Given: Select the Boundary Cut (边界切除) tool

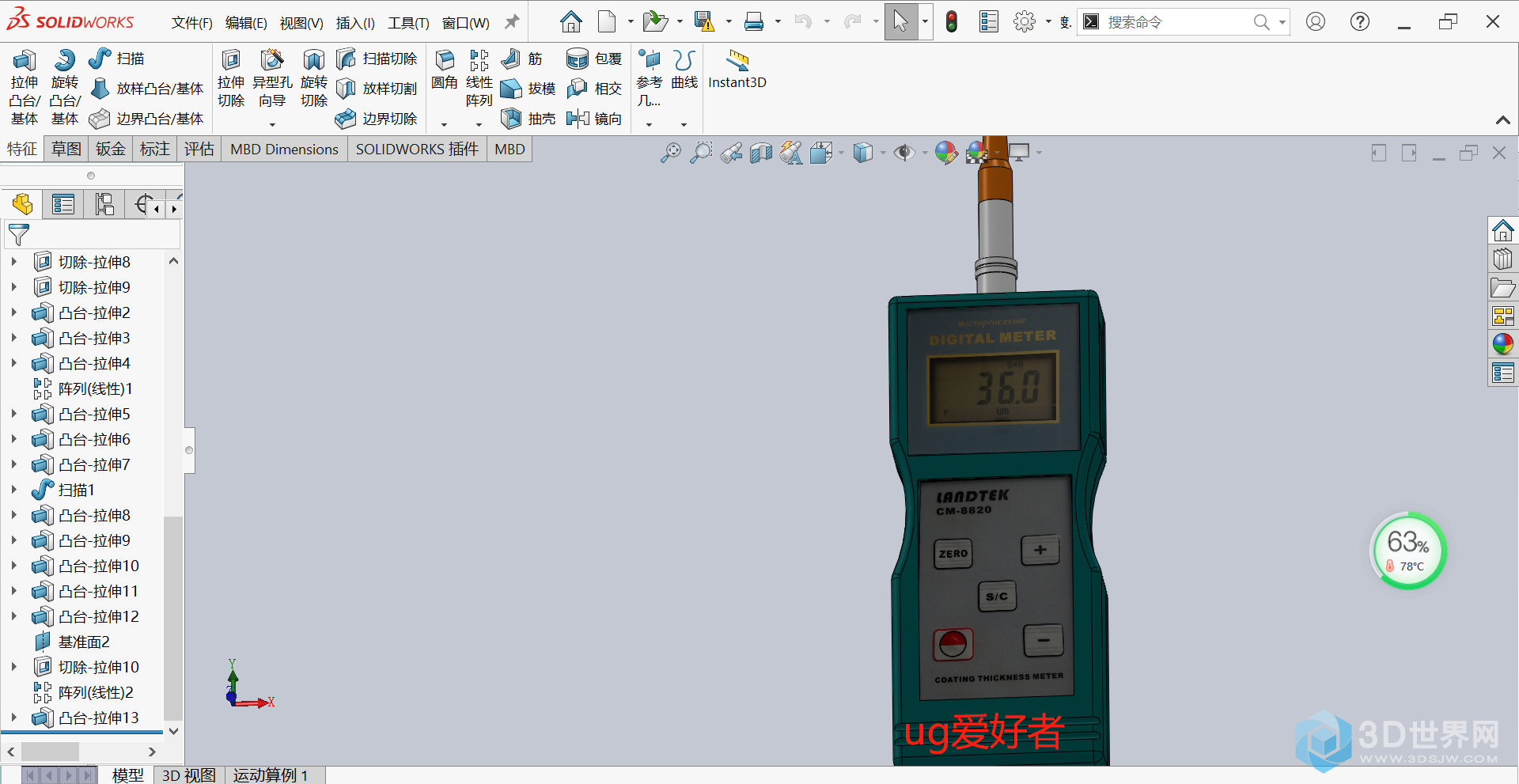Looking at the screenshot, I should tap(377, 119).
